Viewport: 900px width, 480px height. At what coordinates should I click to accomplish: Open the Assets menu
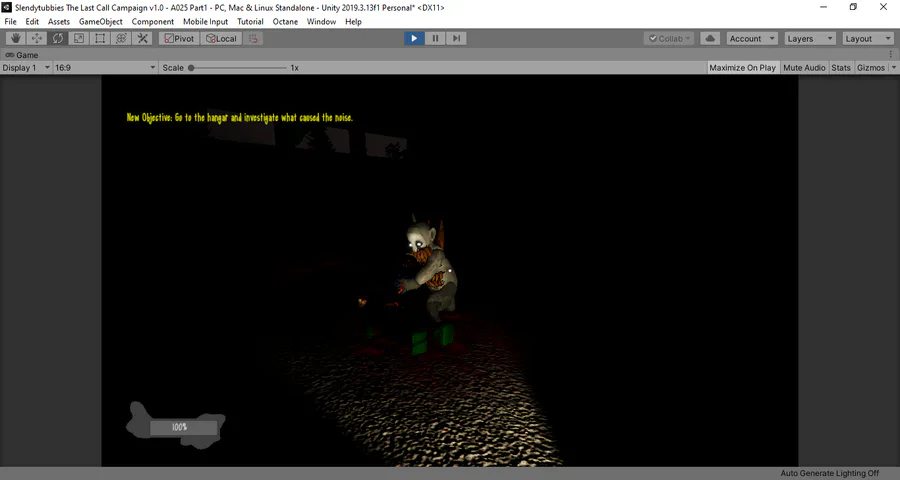[x=59, y=21]
